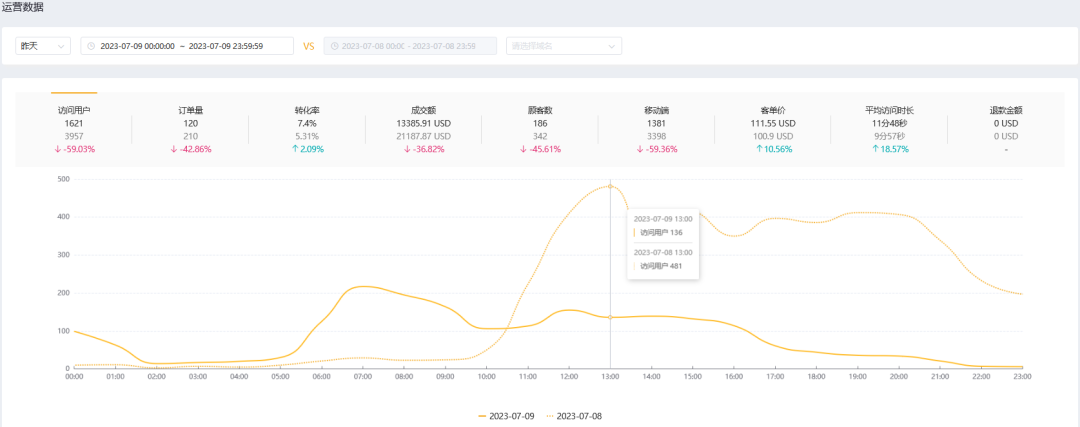Click the -45.61% customer change value
This screenshot has height=427, width=1080.
click(540, 149)
